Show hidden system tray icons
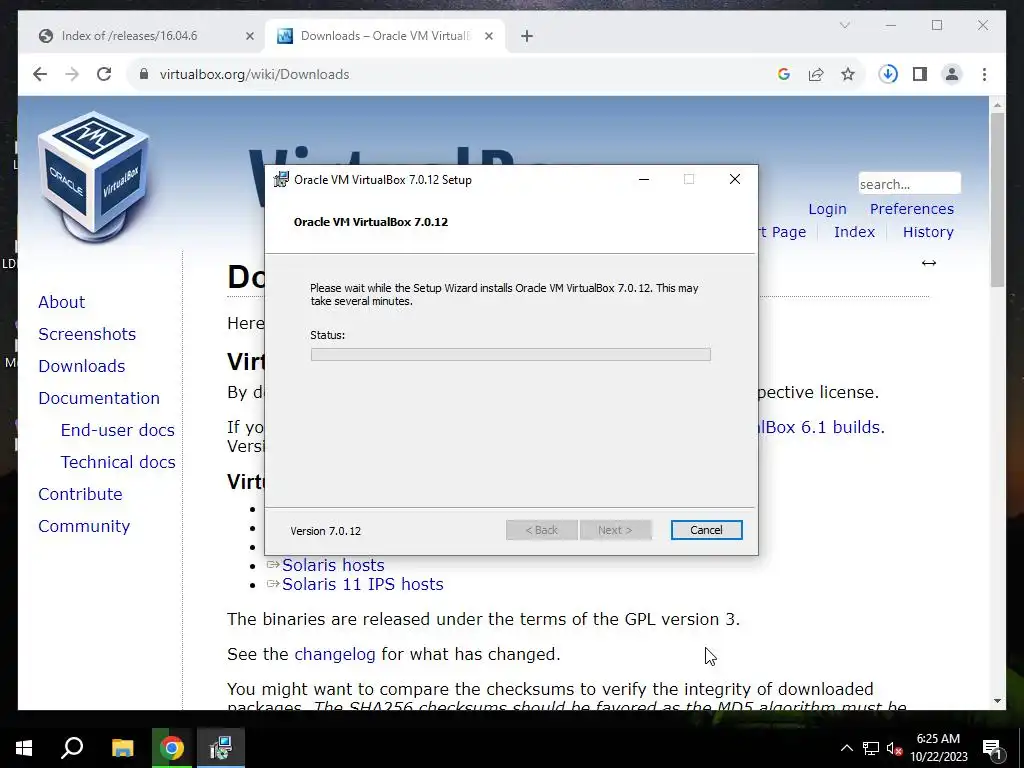This screenshot has height=768, width=1024. tap(846, 748)
